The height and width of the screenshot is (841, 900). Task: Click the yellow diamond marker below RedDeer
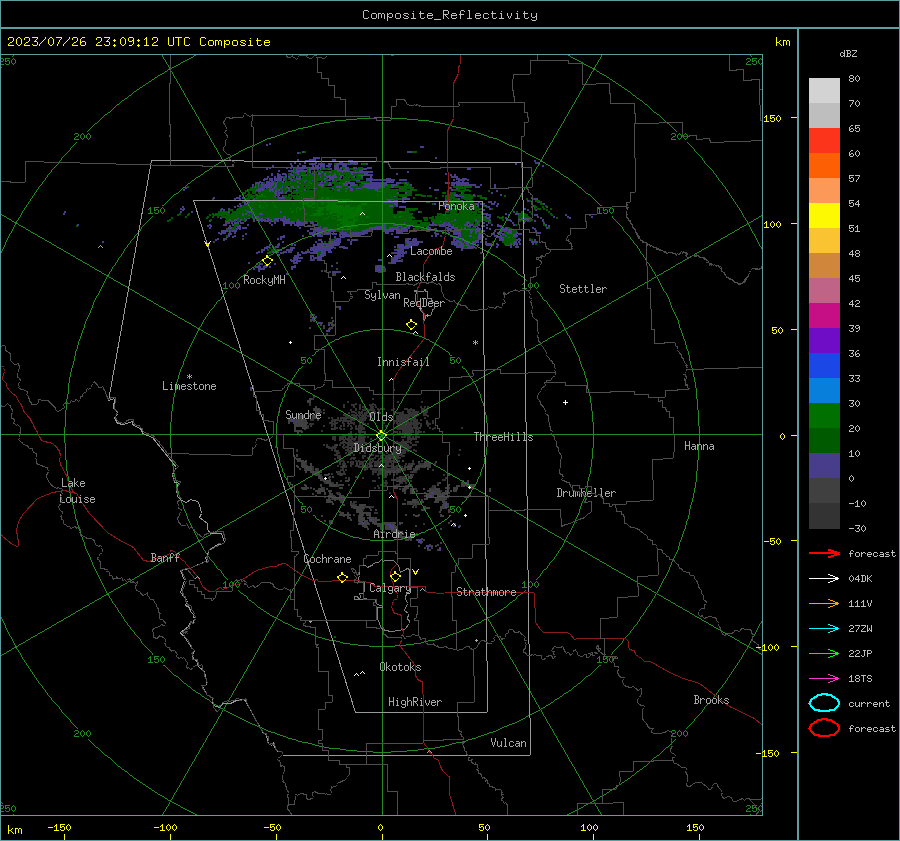tap(411, 324)
